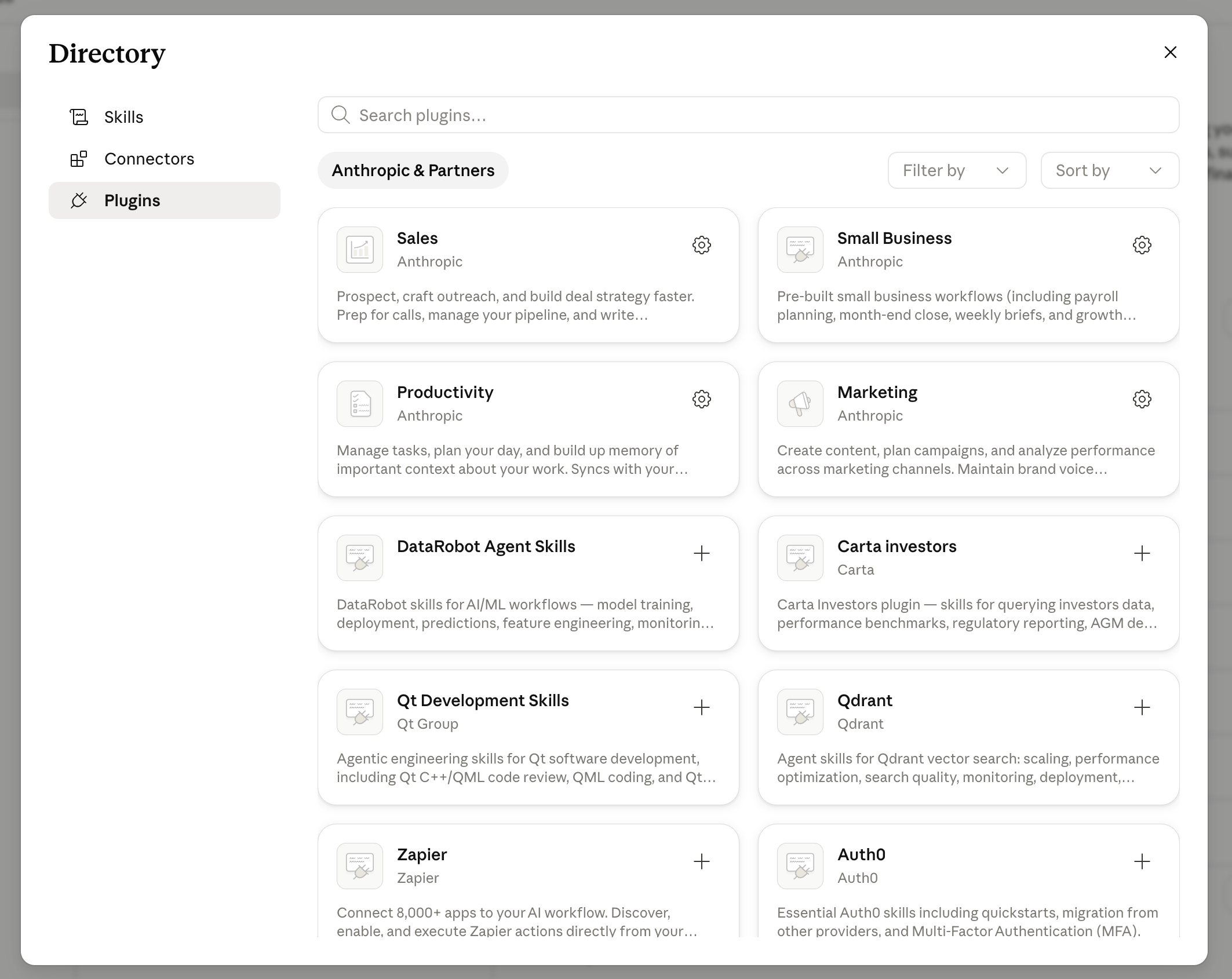This screenshot has height=979, width=1232.
Task: Click the Plugins plug icon in sidebar
Action: point(79,200)
